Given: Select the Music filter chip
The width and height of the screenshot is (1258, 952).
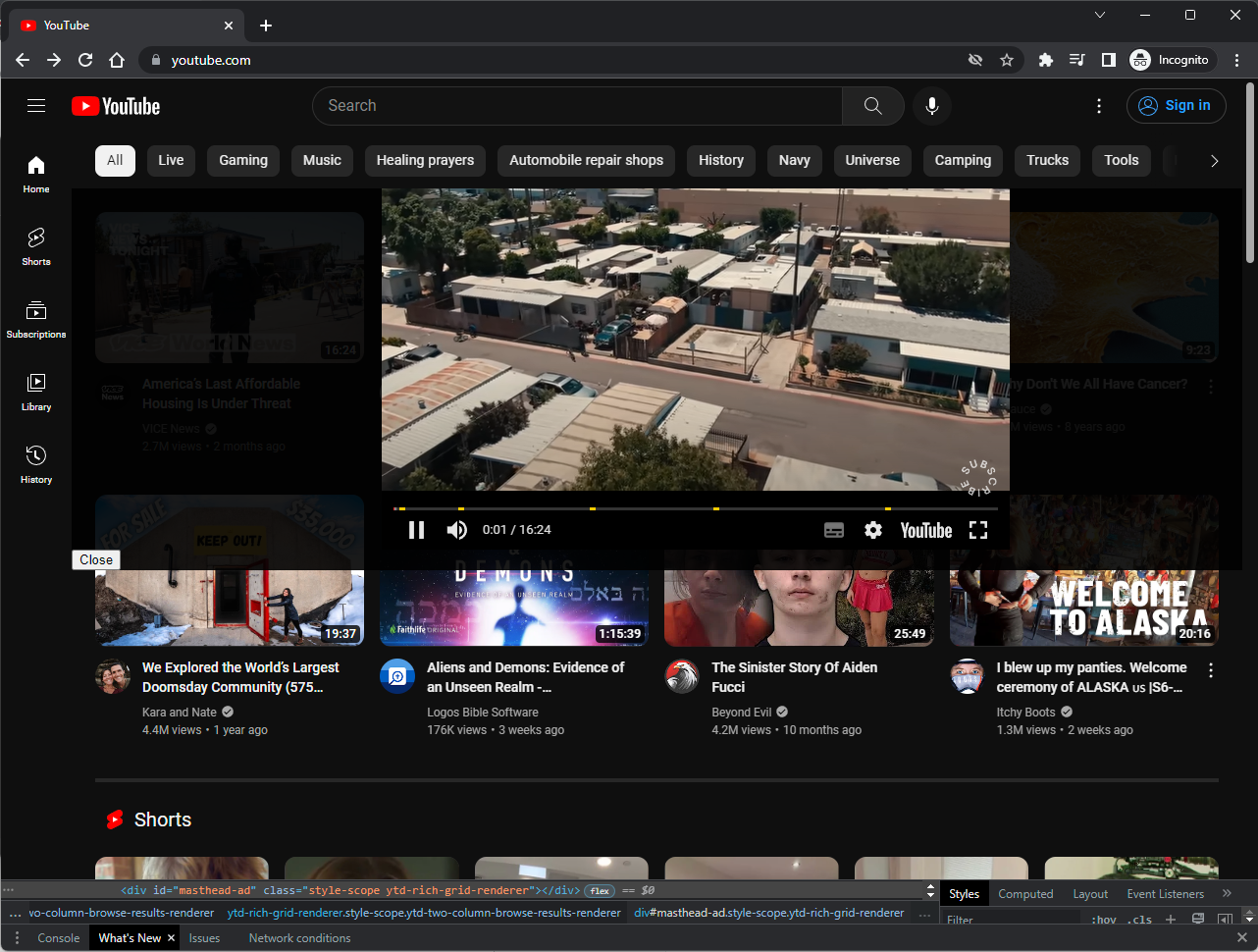Looking at the screenshot, I should click(x=322, y=160).
